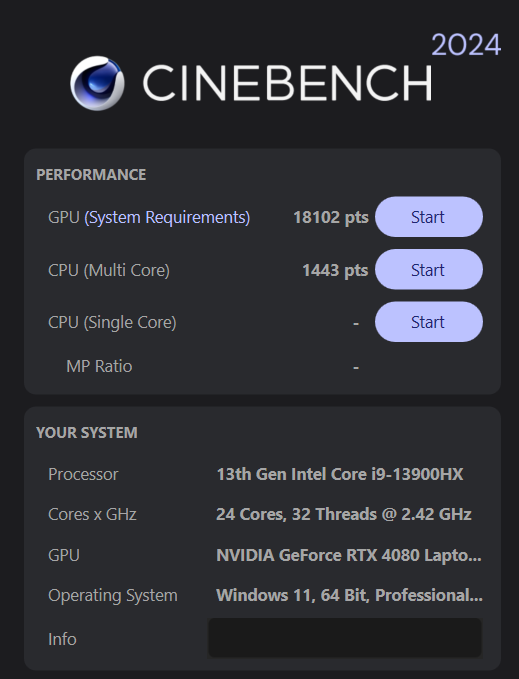Start the GPU benchmark test

429,217
